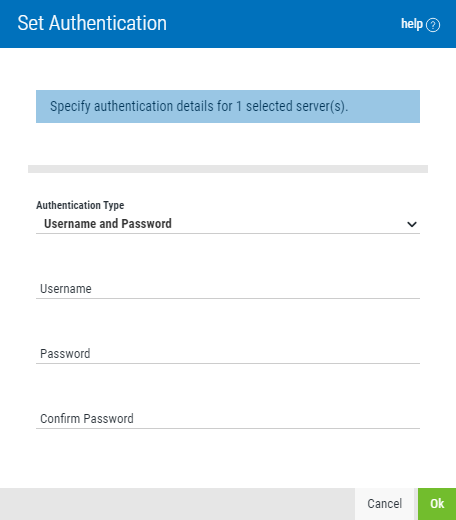Screen dimensions: 456x520
Task: Click the blue info banner about selected servers
Action: pyautogui.click(x=228, y=106)
